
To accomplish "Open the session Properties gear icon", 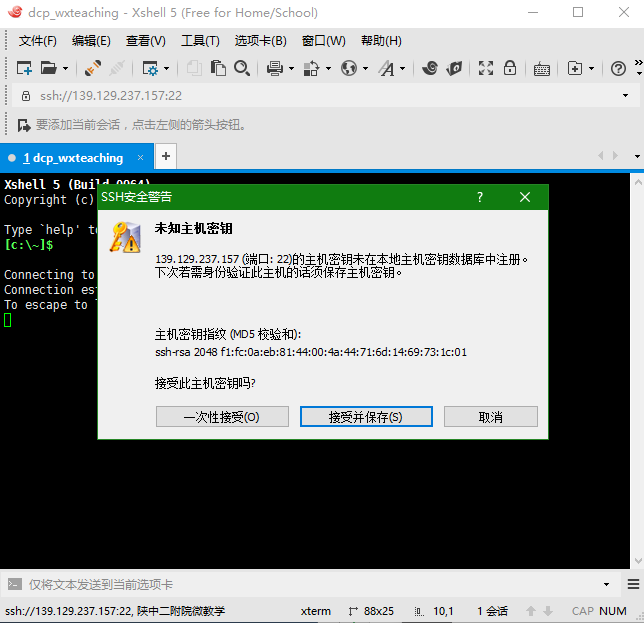I will click(150, 68).
